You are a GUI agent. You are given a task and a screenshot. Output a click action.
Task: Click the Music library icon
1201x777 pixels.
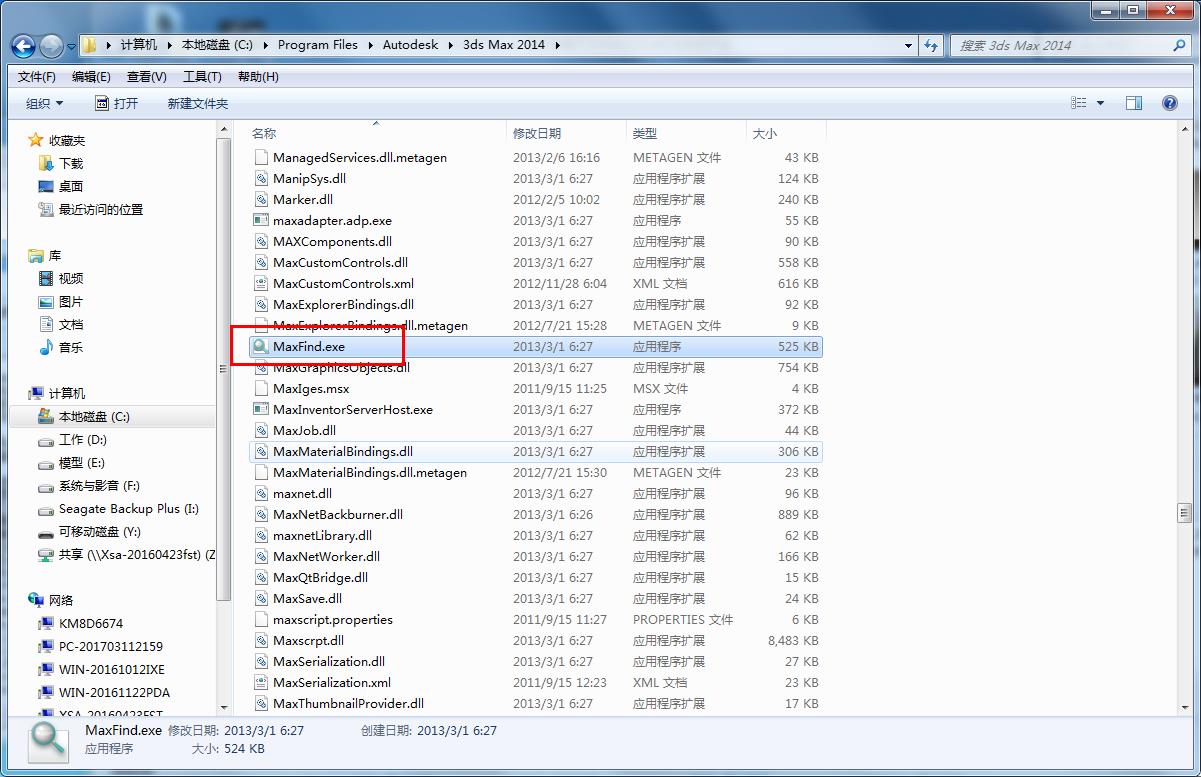[46, 347]
